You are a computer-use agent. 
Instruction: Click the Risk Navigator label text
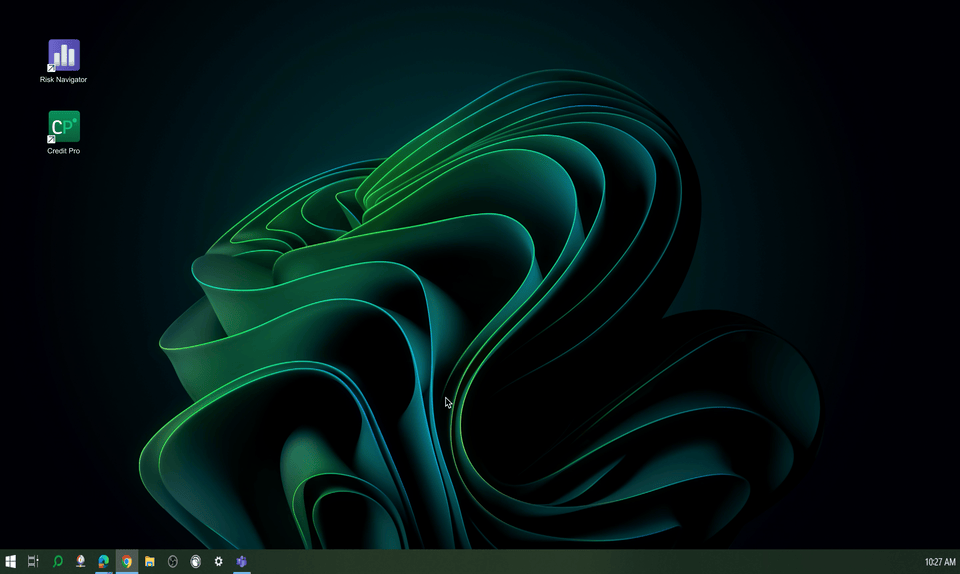pyautogui.click(x=64, y=80)
